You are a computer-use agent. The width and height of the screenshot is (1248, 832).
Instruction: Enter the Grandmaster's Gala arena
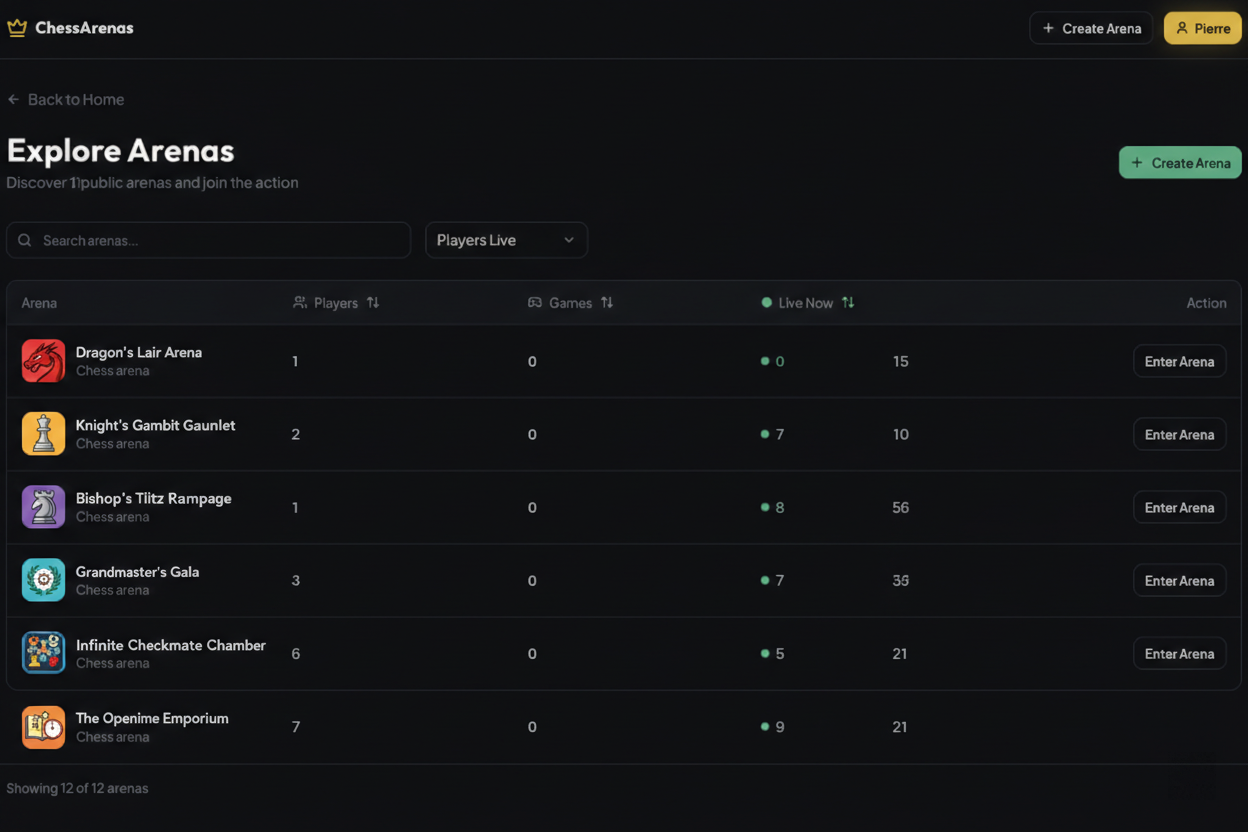(x=1179, y=580)
